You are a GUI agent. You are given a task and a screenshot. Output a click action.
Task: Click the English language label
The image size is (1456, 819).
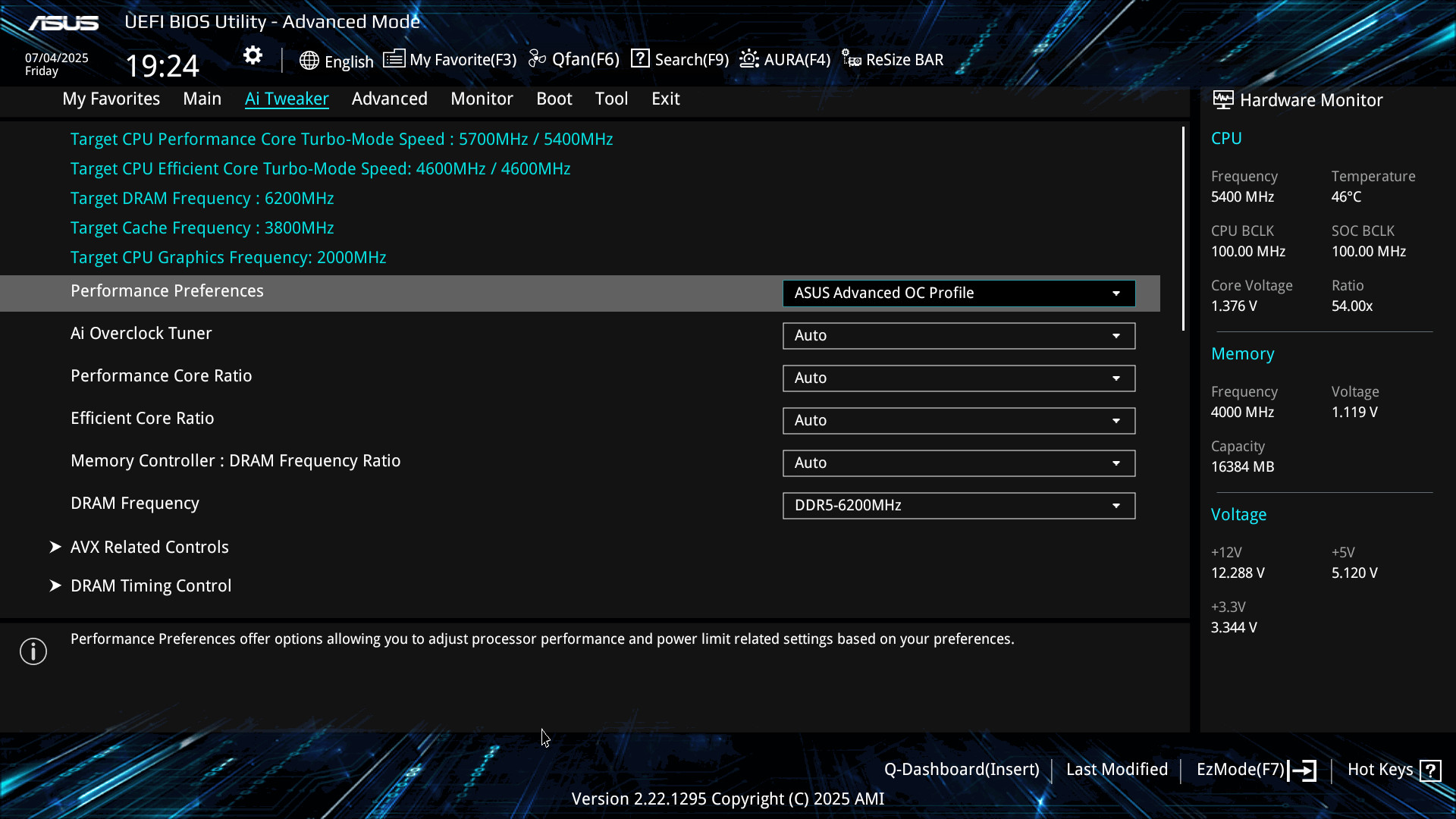tap(349, 61)
